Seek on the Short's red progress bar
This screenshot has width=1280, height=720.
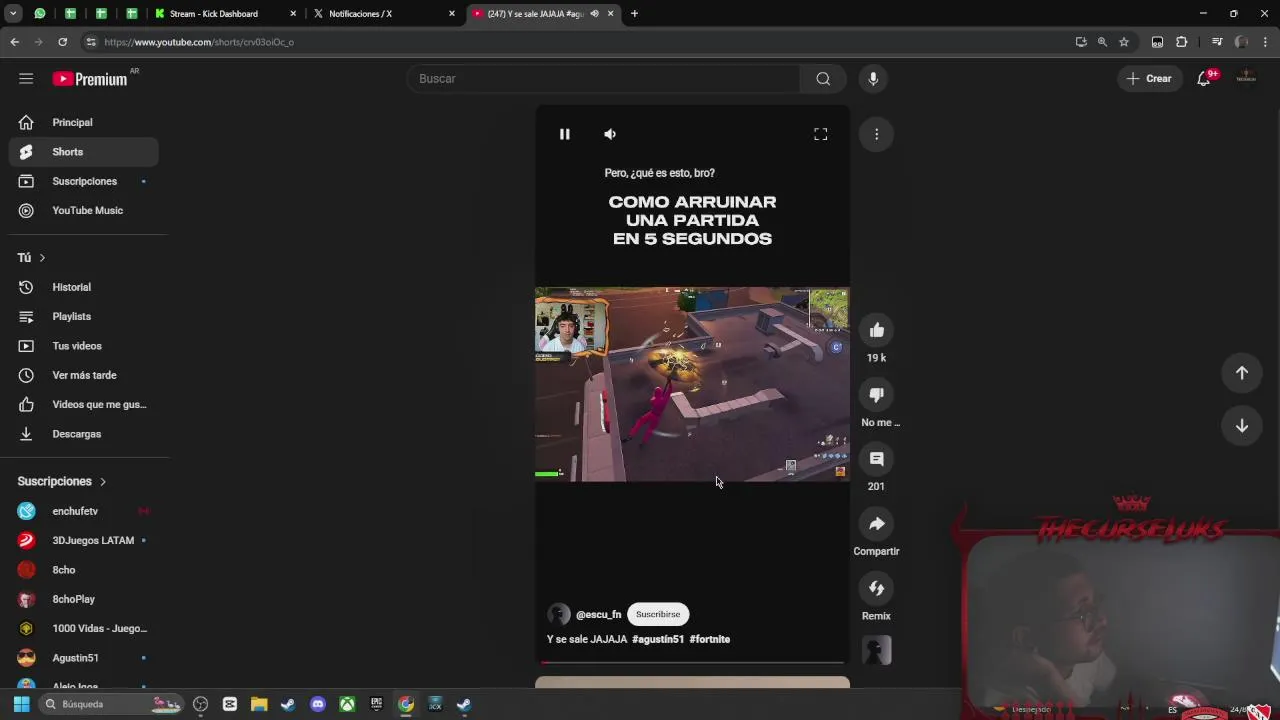coord(692,662)
